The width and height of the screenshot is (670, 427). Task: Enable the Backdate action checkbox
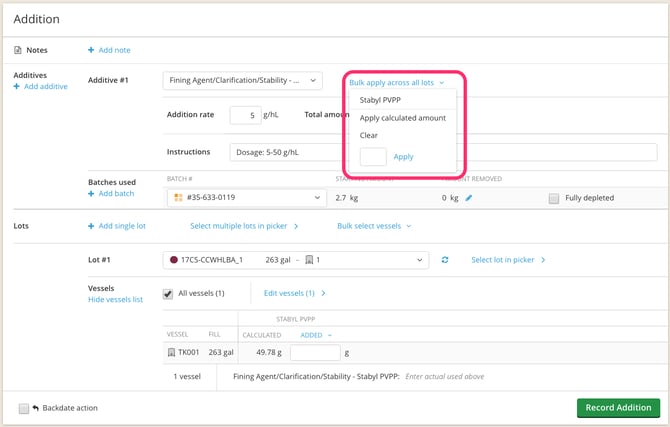pyautogui.click(x=23, y=408)
